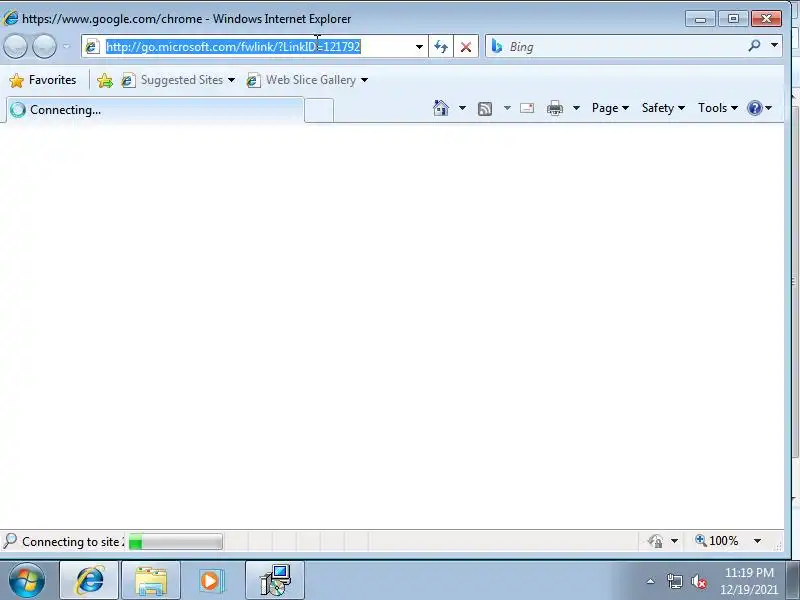This screenshot has height=600, width=800.
Task: Click the magnifier Search icon
Action: 754,46
